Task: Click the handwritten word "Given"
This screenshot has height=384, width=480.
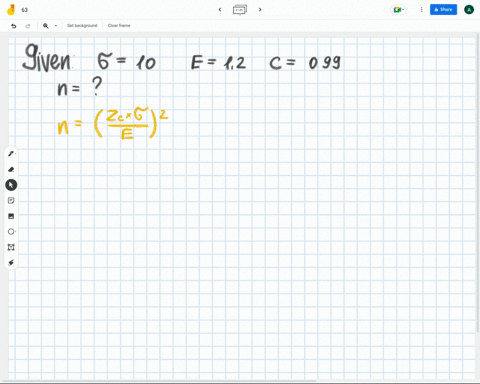Action: 47,58
